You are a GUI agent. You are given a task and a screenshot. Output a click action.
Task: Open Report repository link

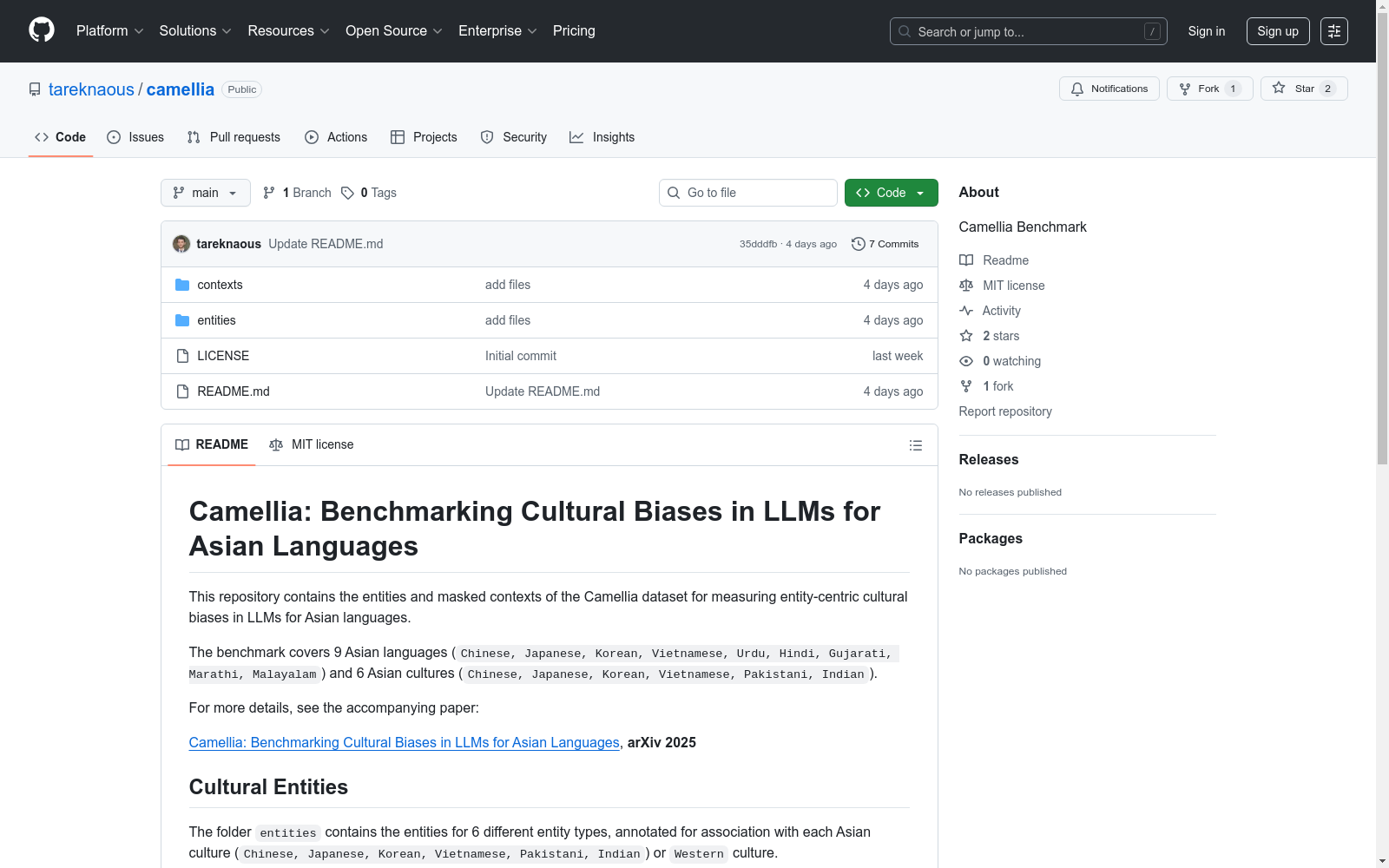click(x=1005, y=411)
